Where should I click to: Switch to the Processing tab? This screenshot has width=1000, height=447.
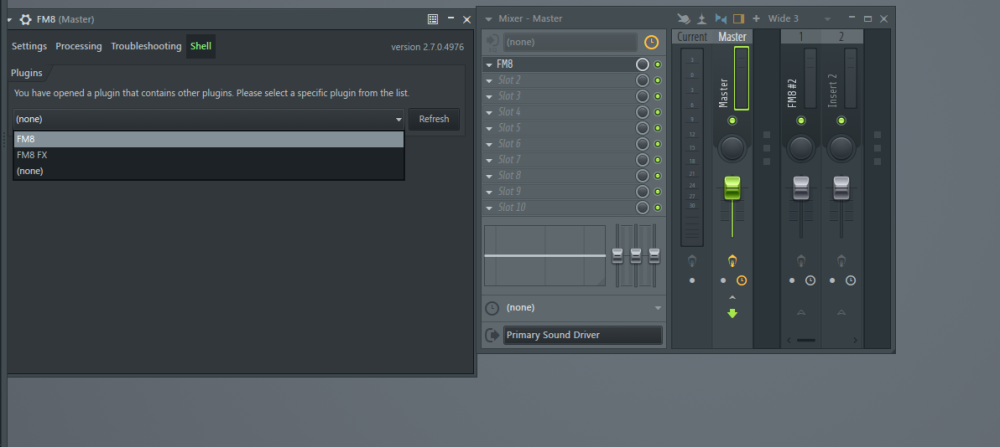[x=78, y=47]
